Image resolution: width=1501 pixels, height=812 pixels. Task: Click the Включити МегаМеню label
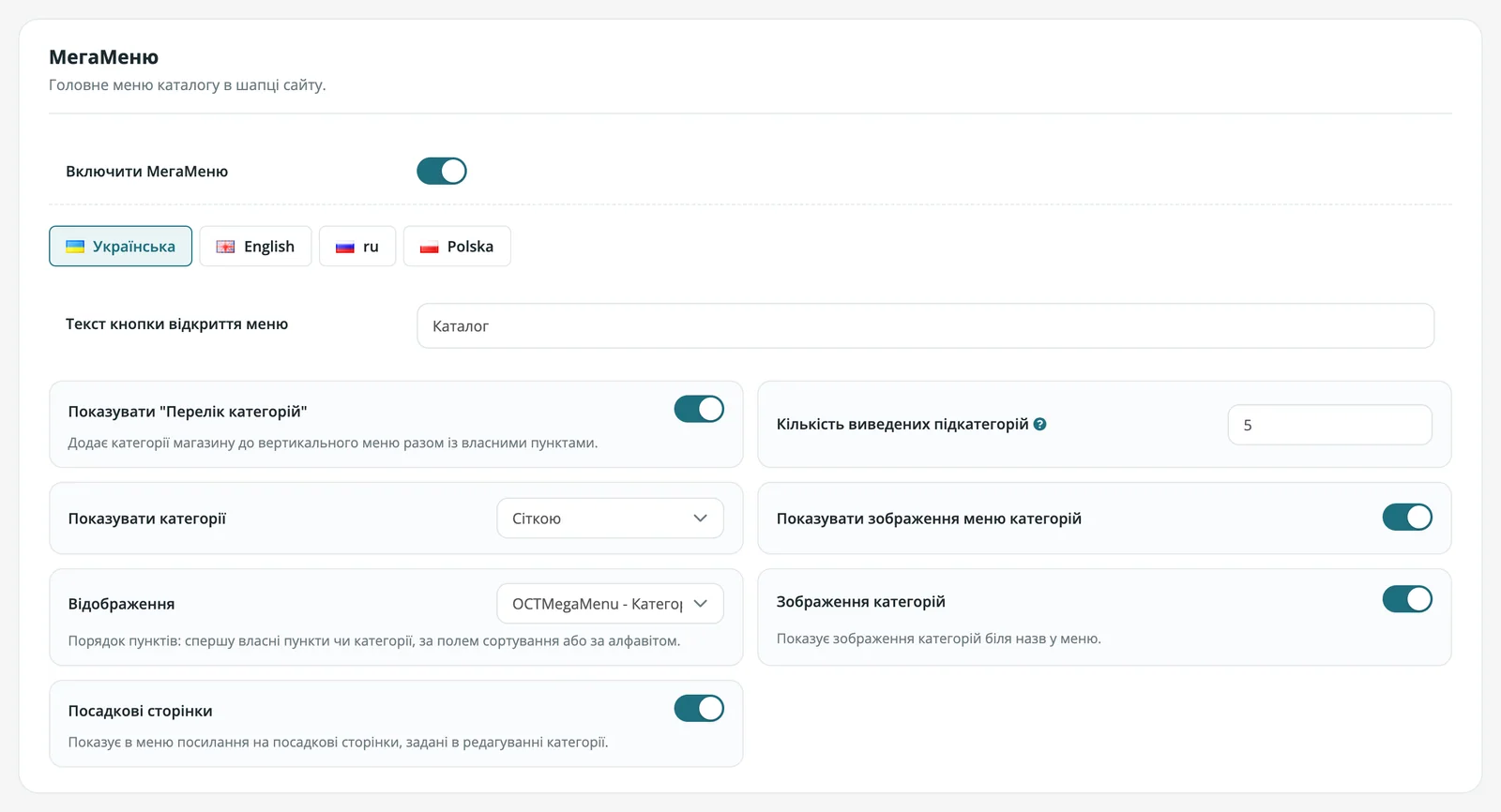(146, 172)
